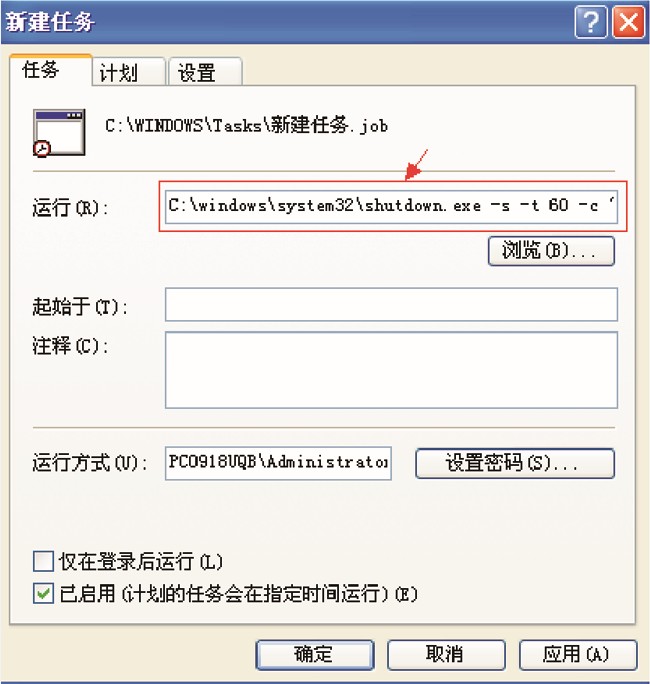Confirm with the 确定 button

315,654
